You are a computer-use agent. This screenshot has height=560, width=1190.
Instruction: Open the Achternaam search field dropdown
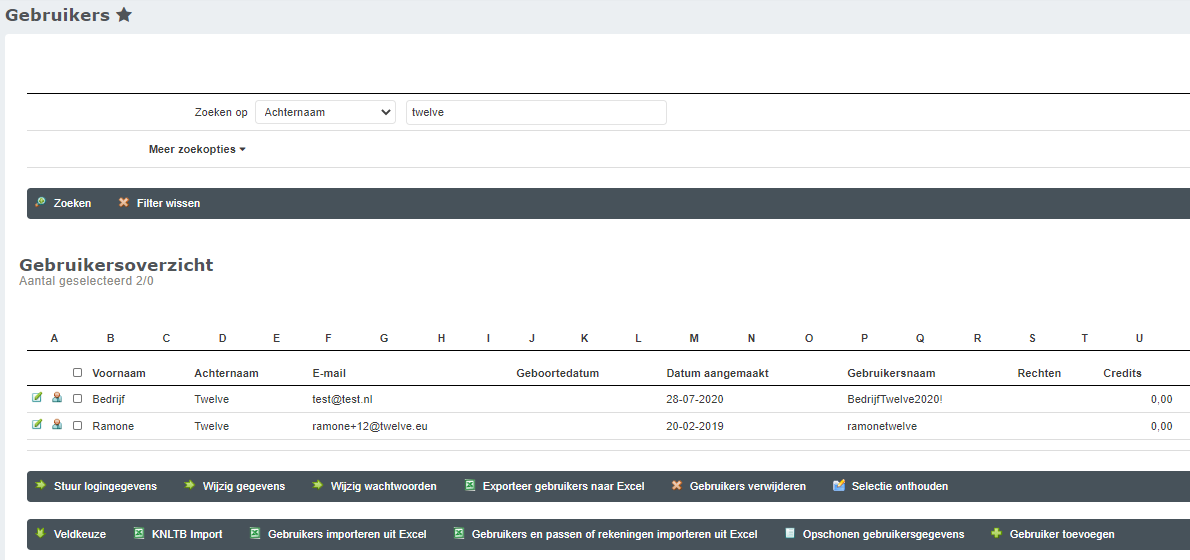[x=326, y=113]
